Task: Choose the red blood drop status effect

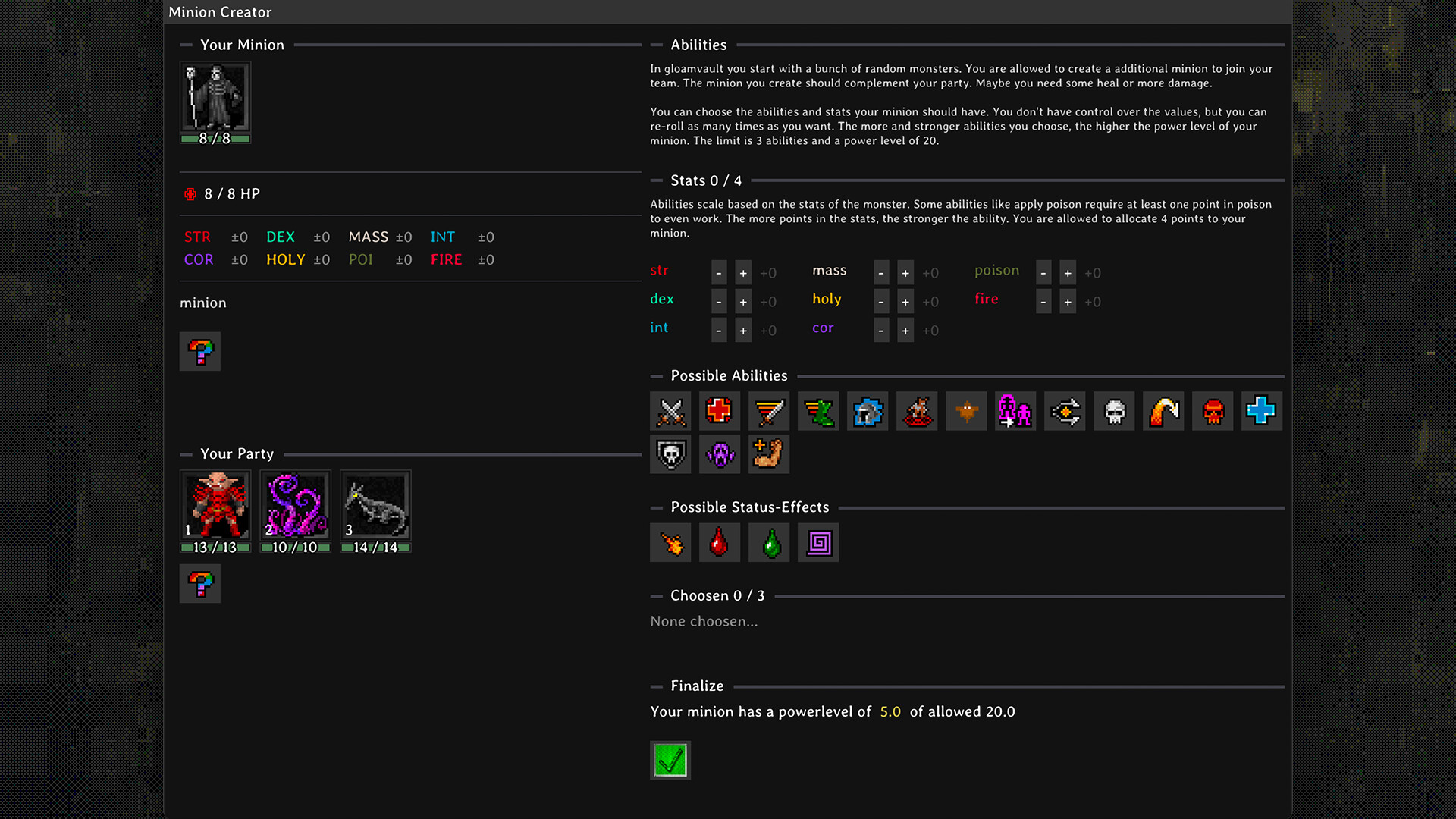Action: [x=719, y=542]
